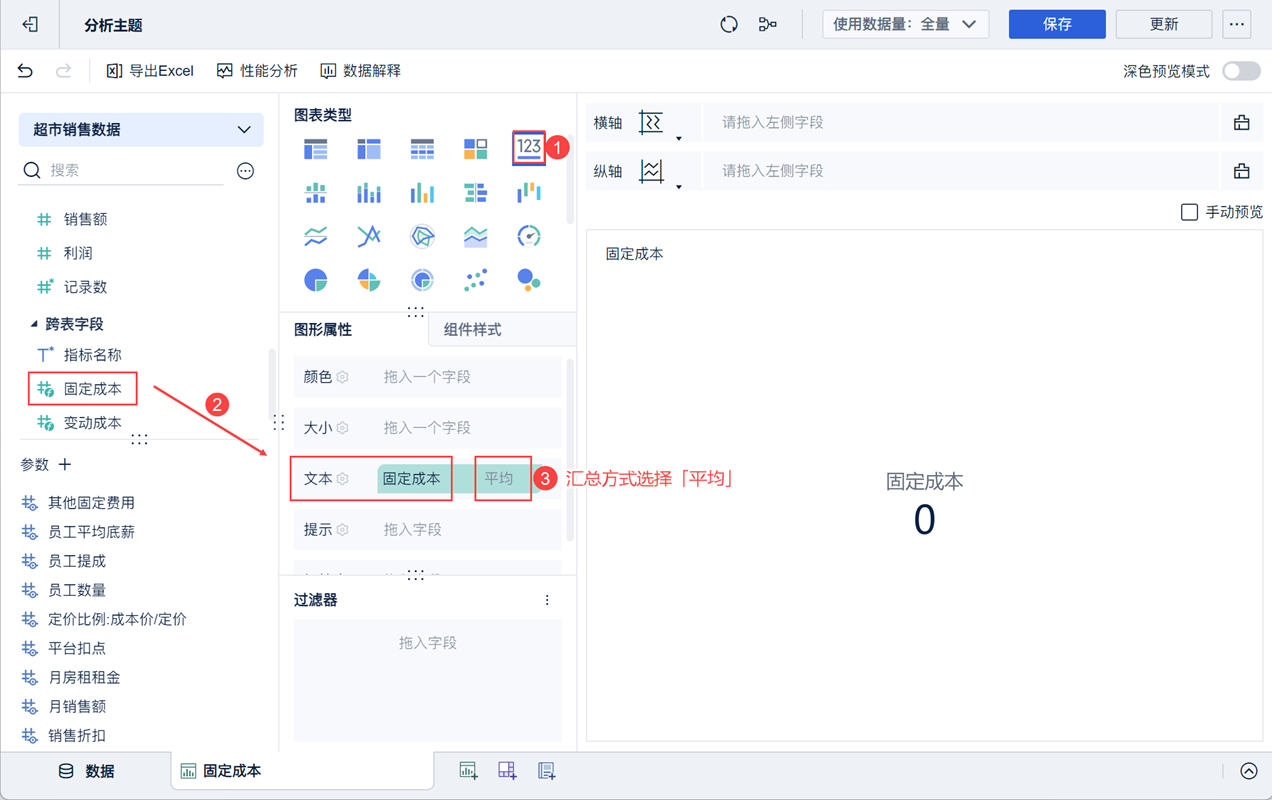1272x800 pixels.
Task: Open the gear settings beside 颜色
Action: 342,377
